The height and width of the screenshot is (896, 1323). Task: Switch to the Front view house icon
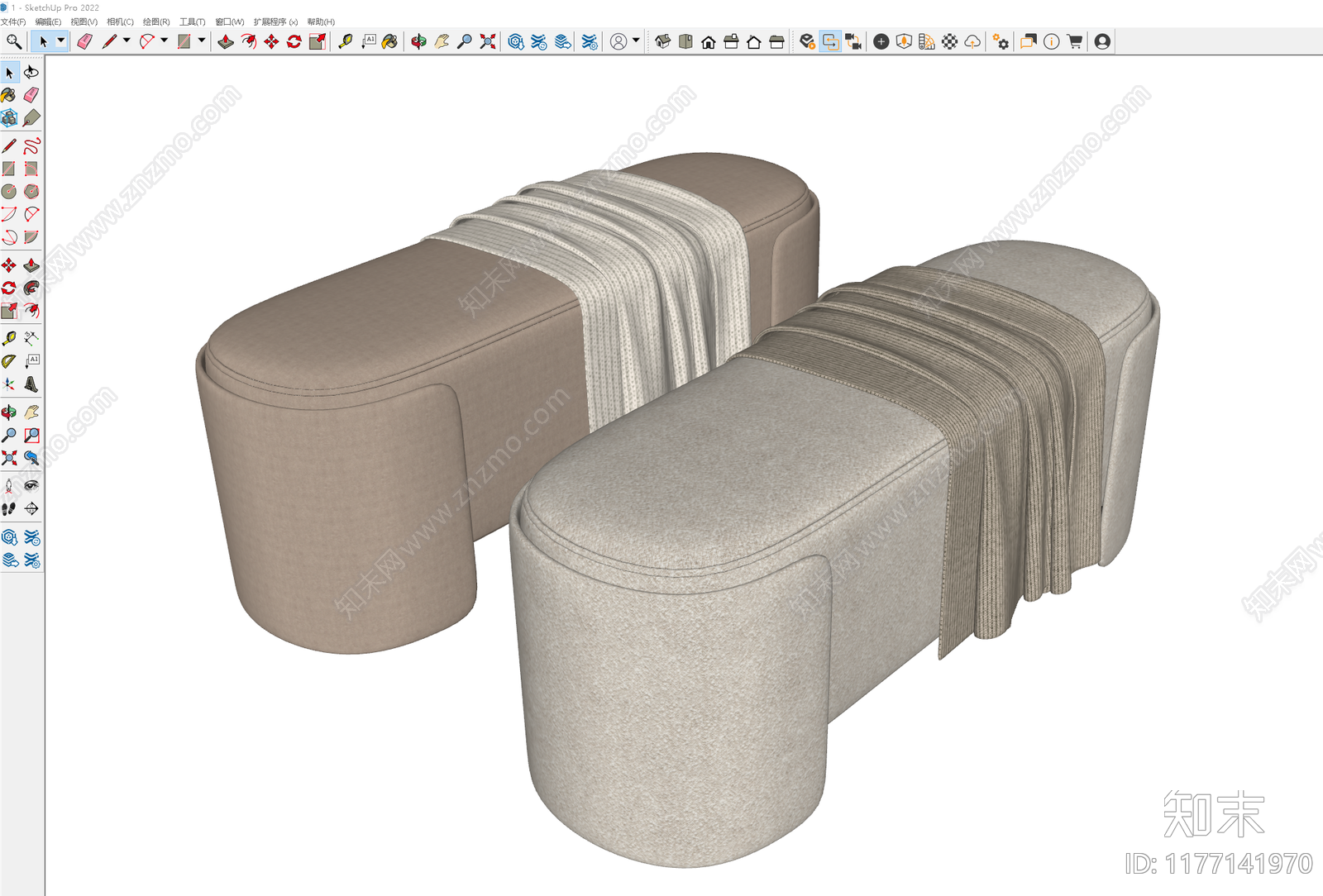pyautogui.click(x=709, y=41)
